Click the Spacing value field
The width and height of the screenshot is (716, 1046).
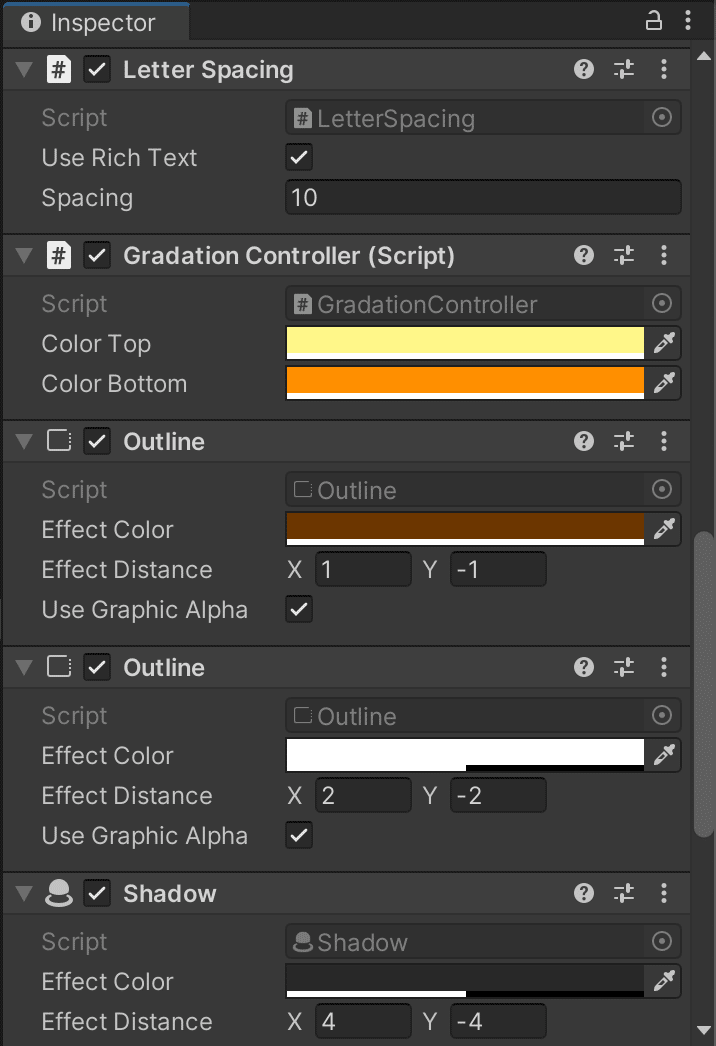click(x=483, y=197)
